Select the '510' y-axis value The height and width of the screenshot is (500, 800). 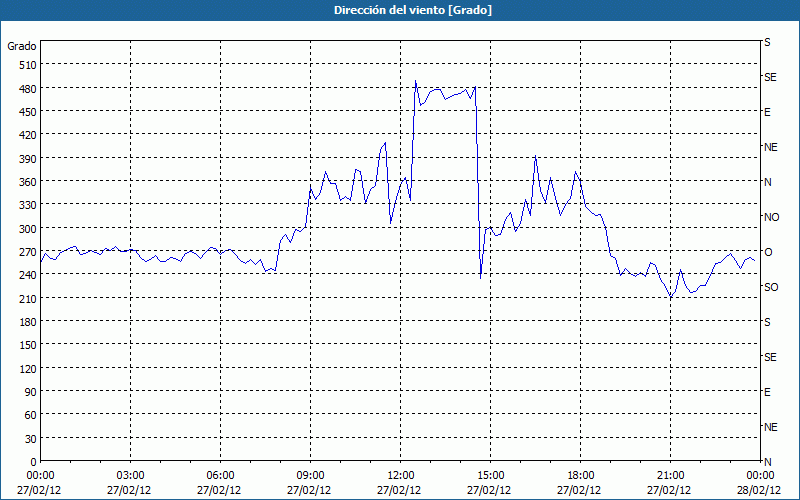[x=28, y=65]
